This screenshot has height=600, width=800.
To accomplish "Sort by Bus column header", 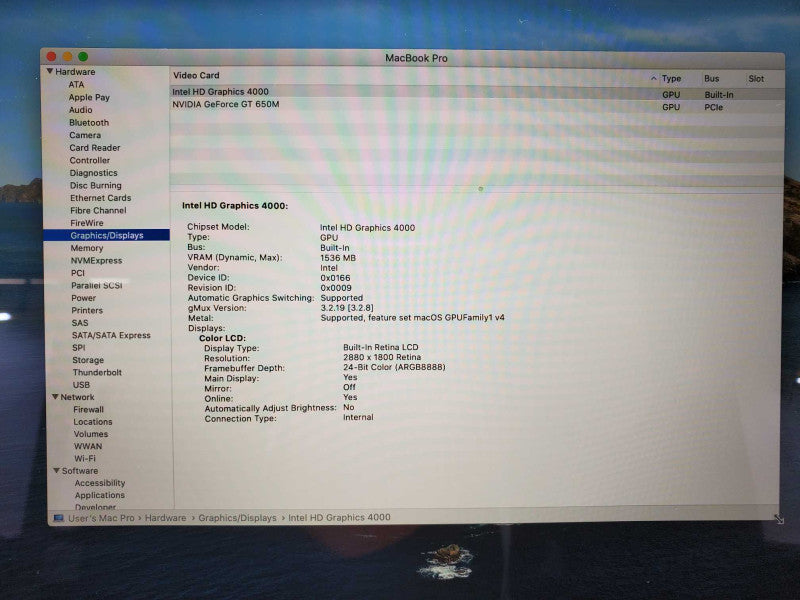I will 711,79.
